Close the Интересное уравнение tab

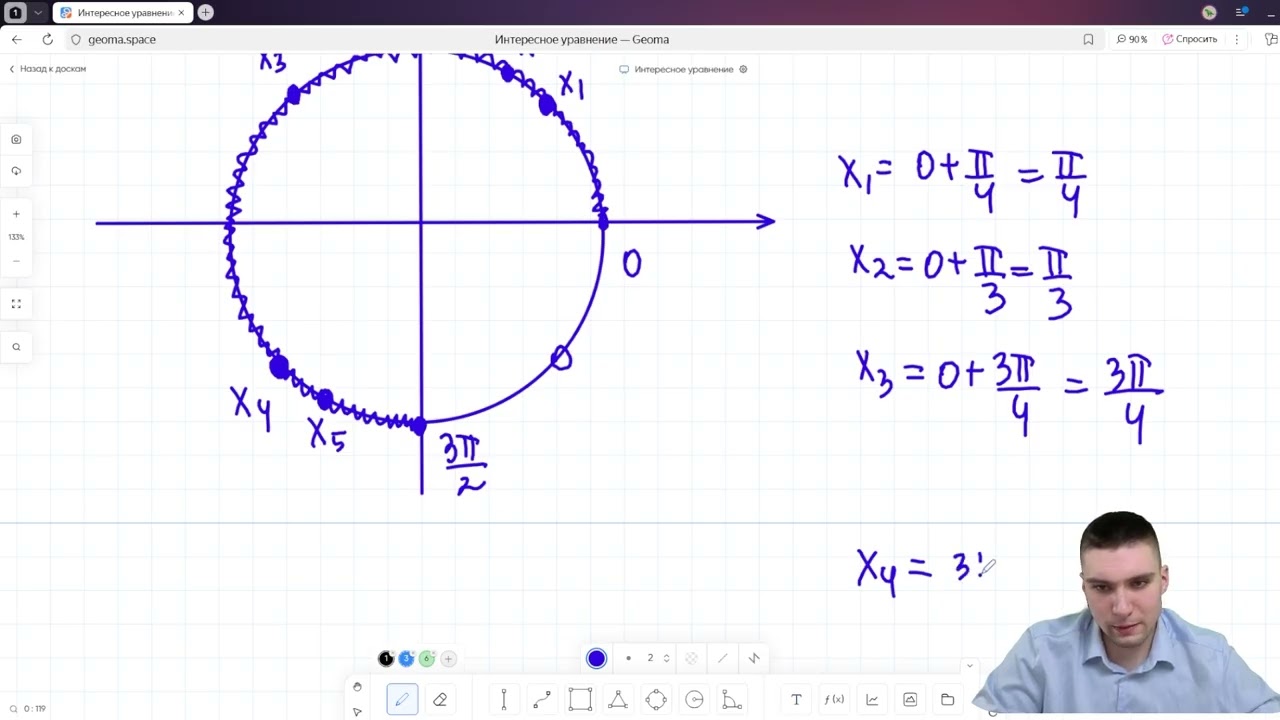pyautogui.click(x=181, y=12)
